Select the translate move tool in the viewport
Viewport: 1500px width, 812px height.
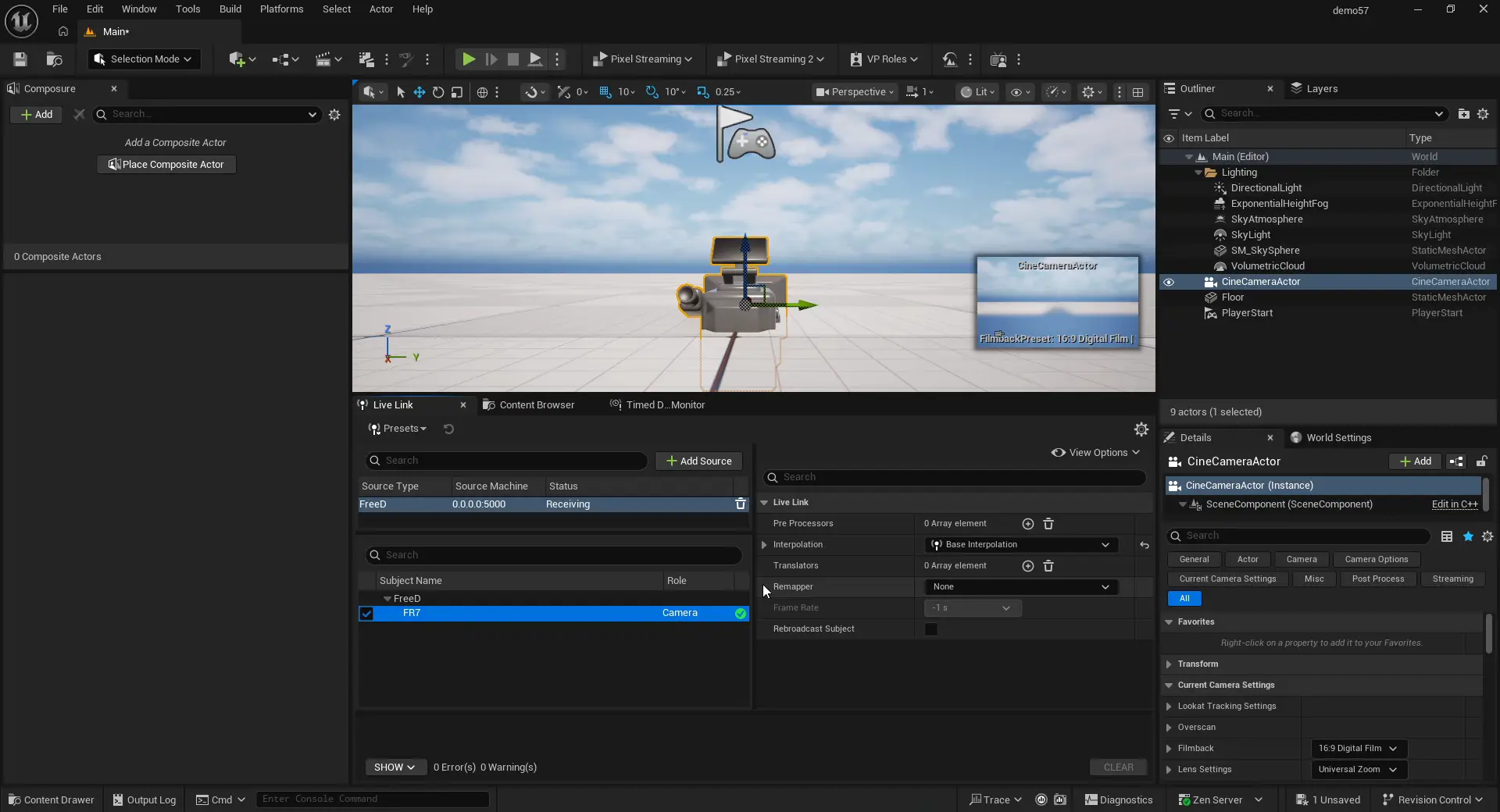coord(420,92)
